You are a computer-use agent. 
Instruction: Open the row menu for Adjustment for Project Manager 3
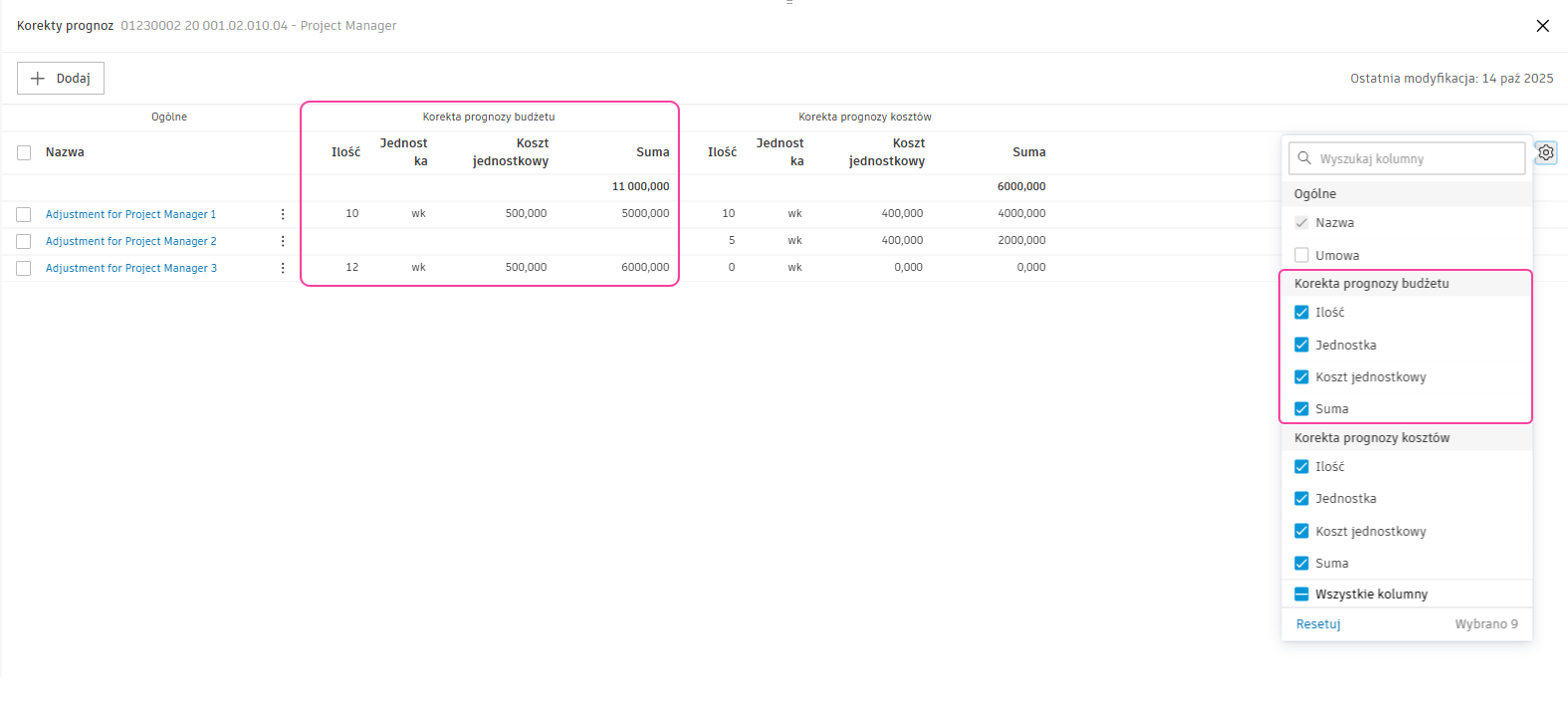click(283, 268)
